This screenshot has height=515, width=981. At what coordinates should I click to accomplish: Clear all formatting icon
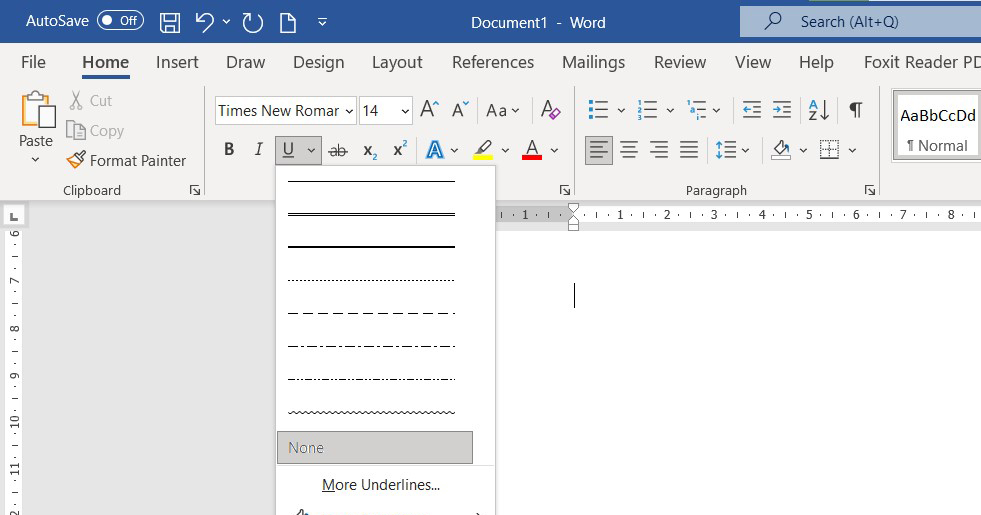coord(550,110)
